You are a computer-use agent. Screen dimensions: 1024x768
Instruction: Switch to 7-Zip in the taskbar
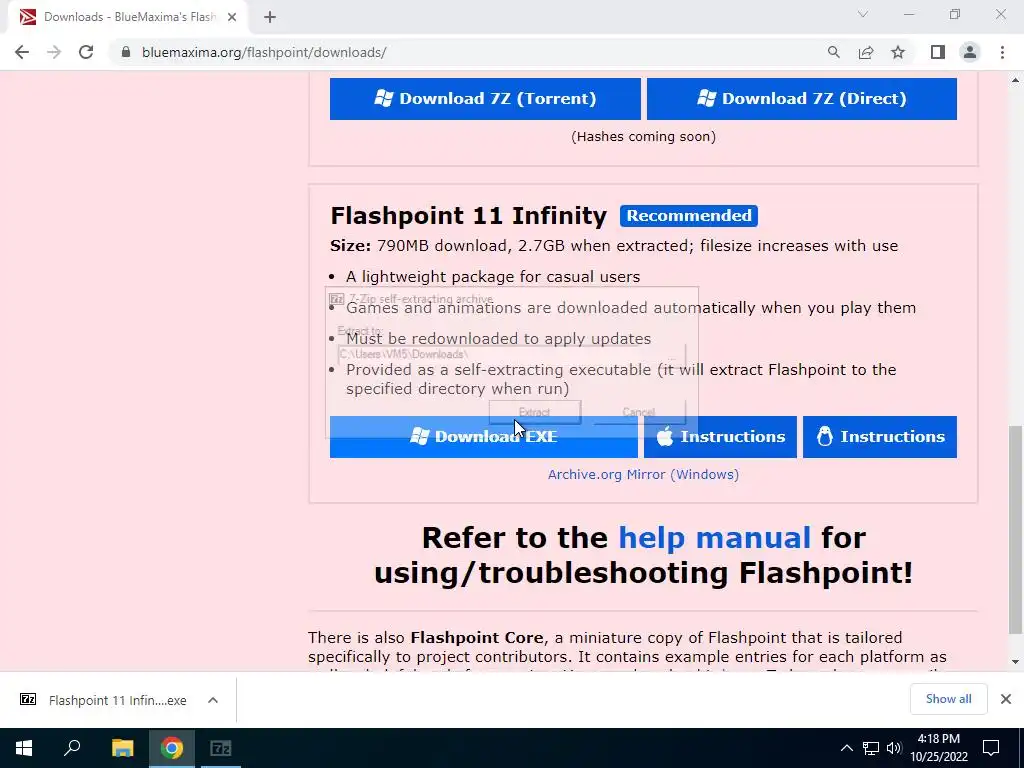pos(221,748)
